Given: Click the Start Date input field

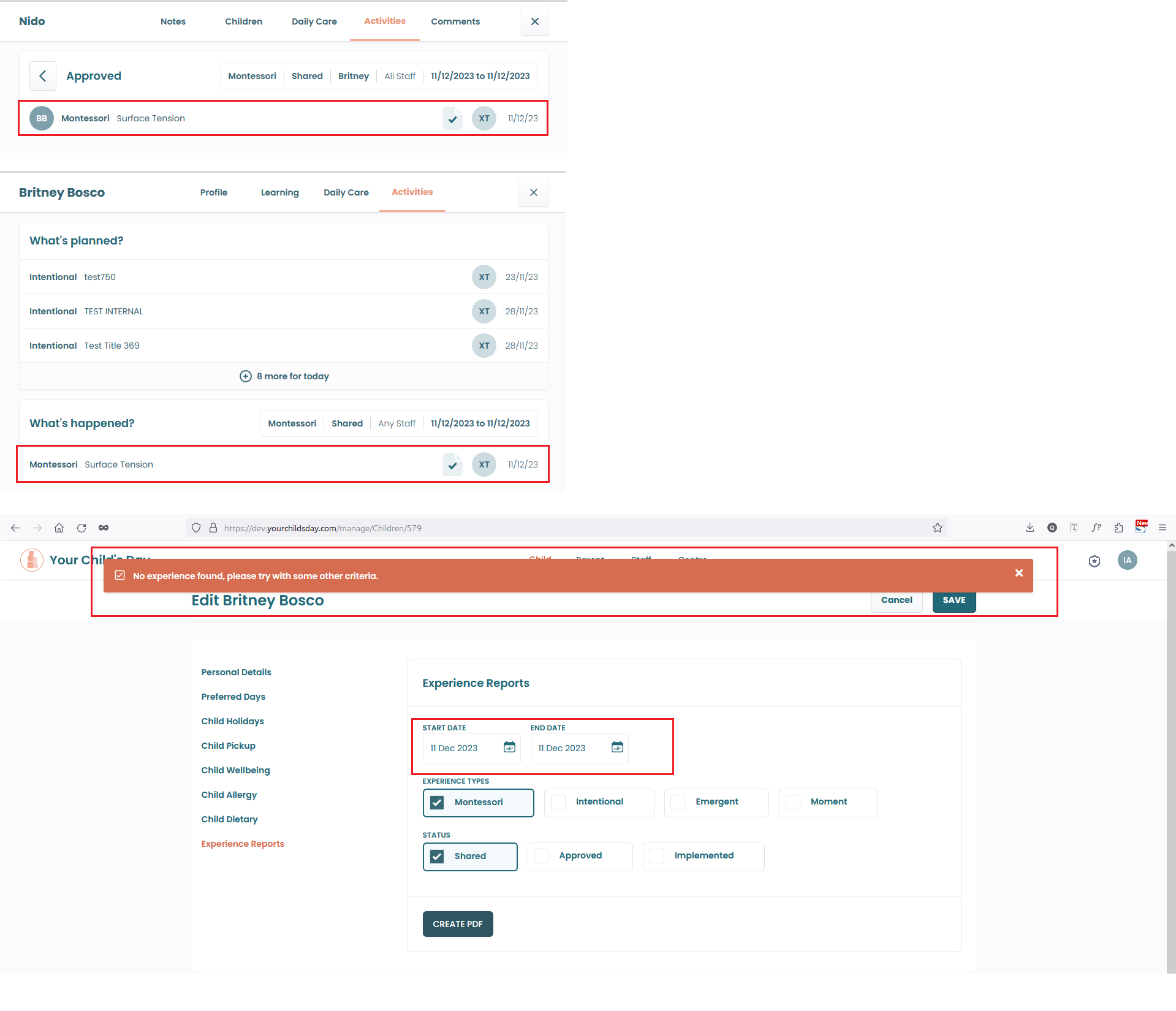Looking at the screenshot, I should point(471,748).
